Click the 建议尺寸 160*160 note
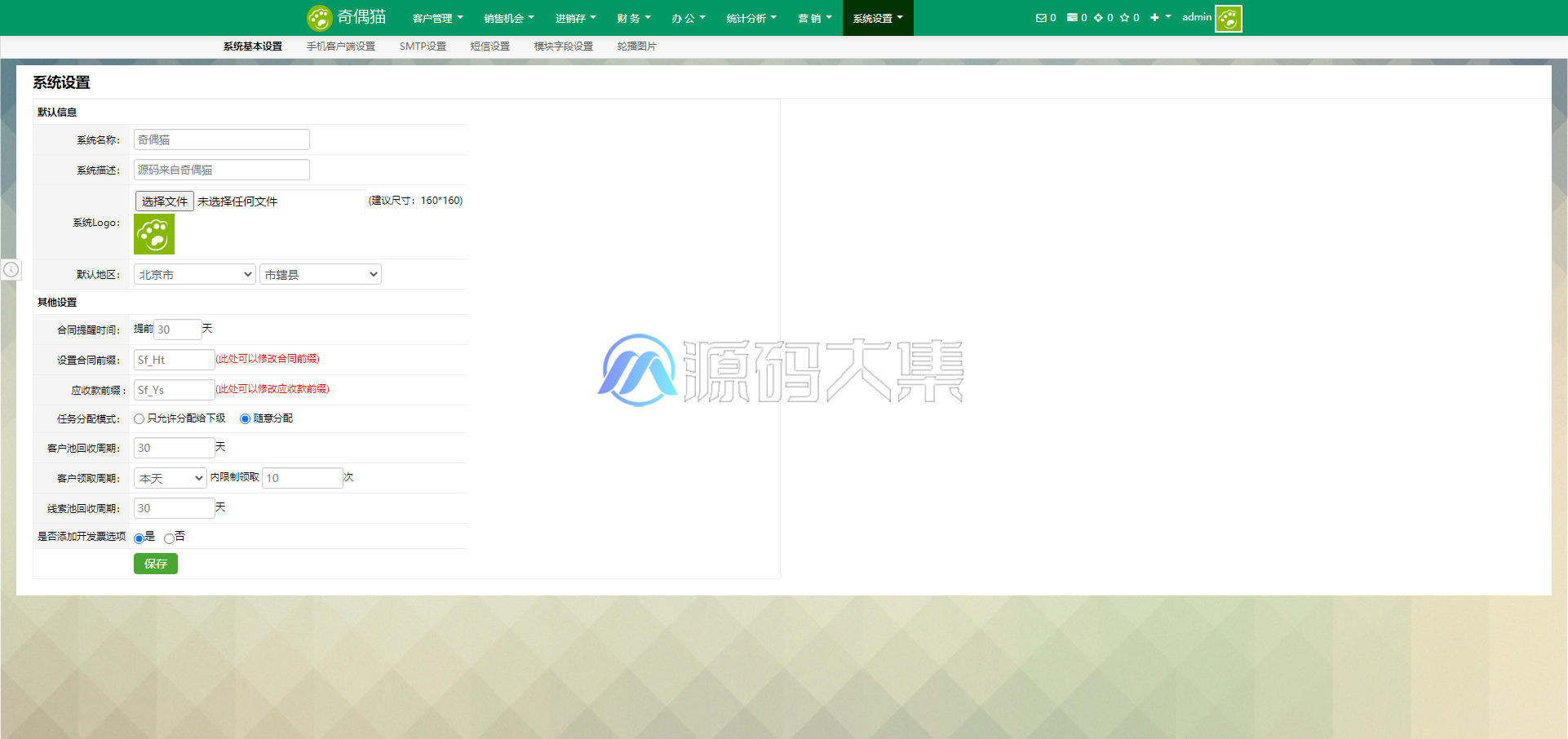 415,201
